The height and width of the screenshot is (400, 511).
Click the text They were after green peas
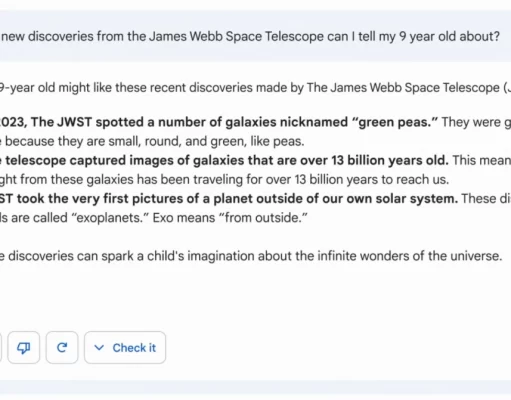[x=476, y=122]
